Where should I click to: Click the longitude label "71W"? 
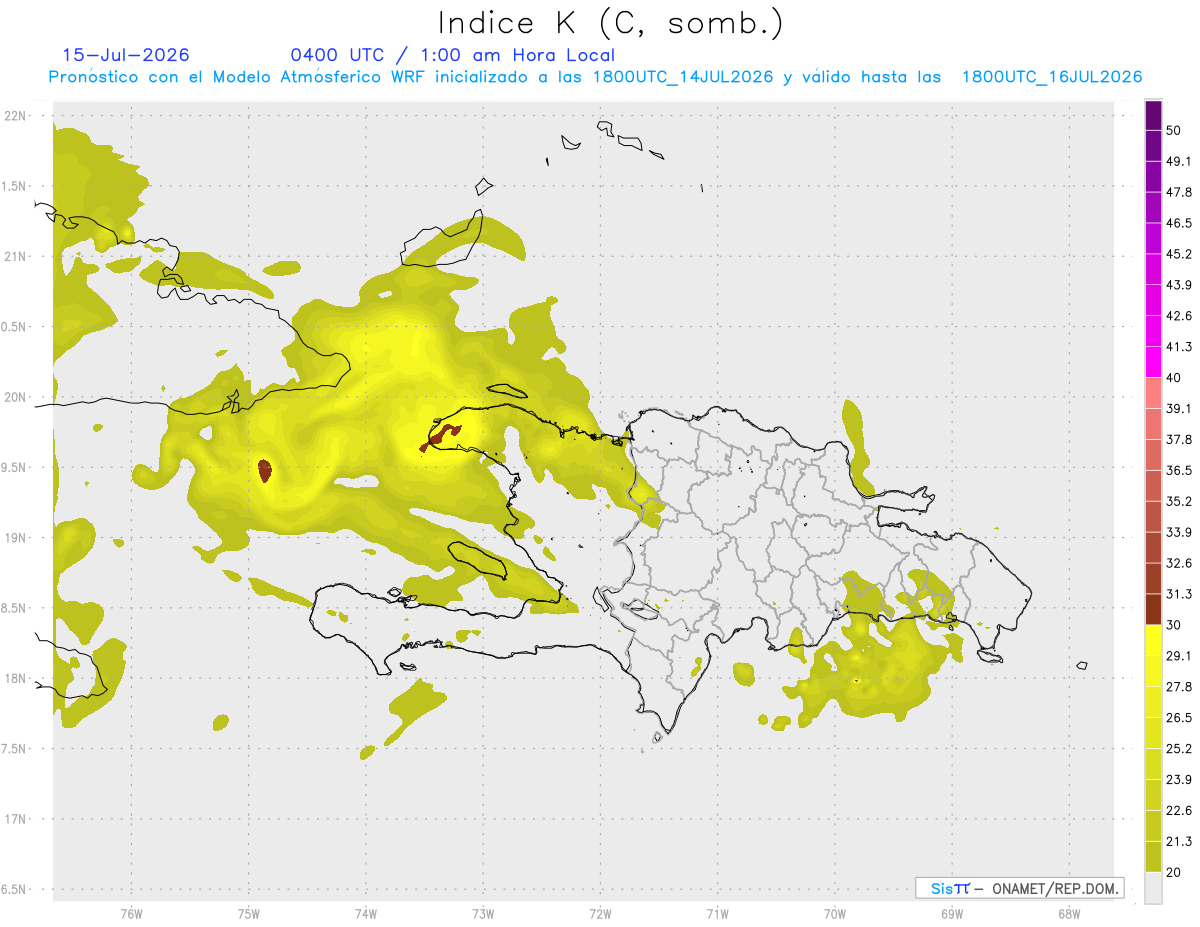(x=717, y=913)
